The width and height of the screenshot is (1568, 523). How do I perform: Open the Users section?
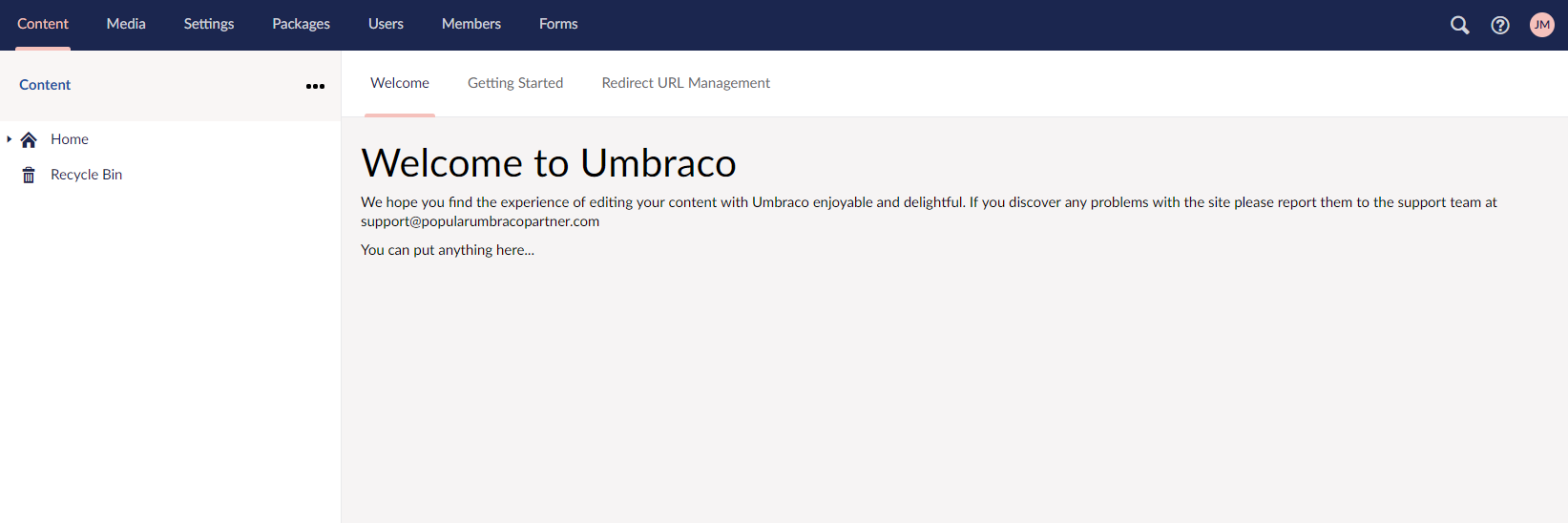pos(386,24)
